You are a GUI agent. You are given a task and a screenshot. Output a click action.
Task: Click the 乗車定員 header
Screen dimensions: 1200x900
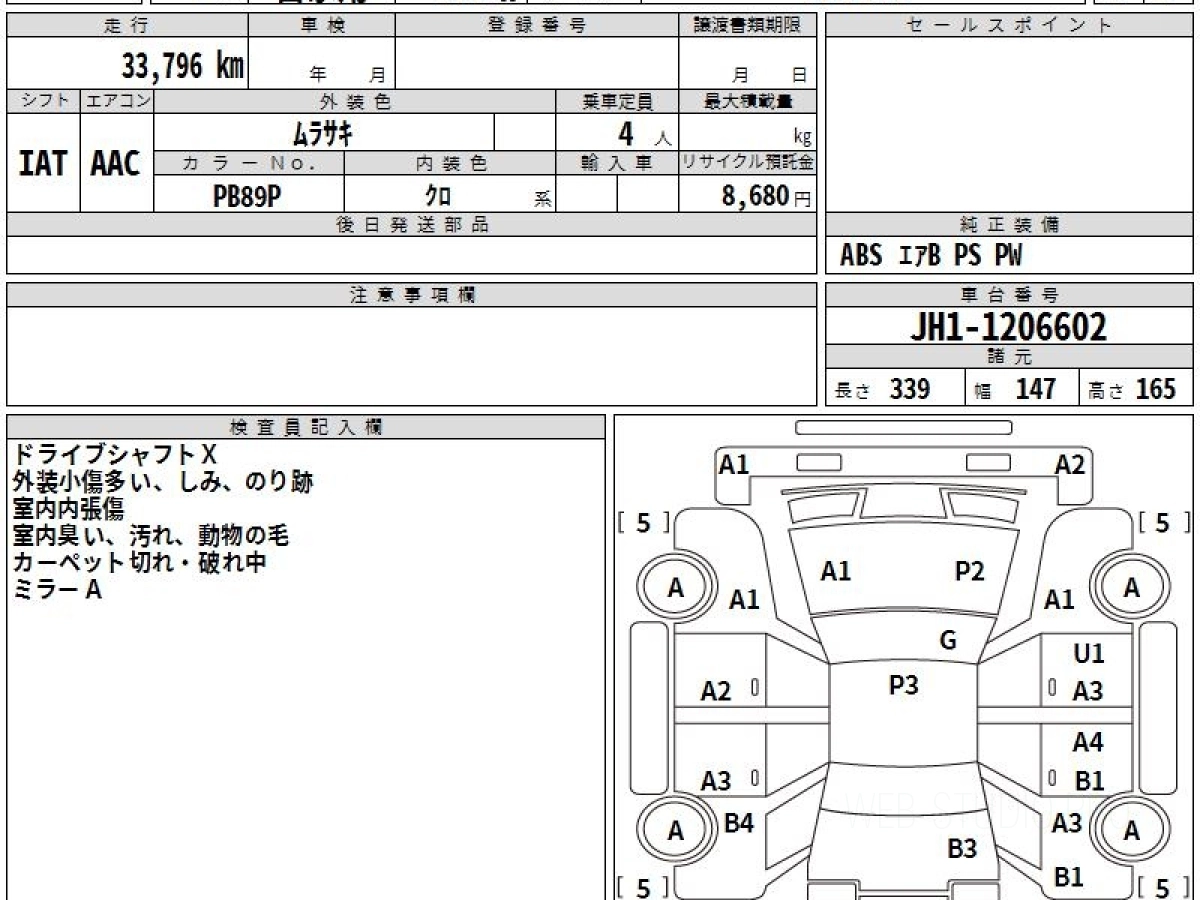point(617,101)
